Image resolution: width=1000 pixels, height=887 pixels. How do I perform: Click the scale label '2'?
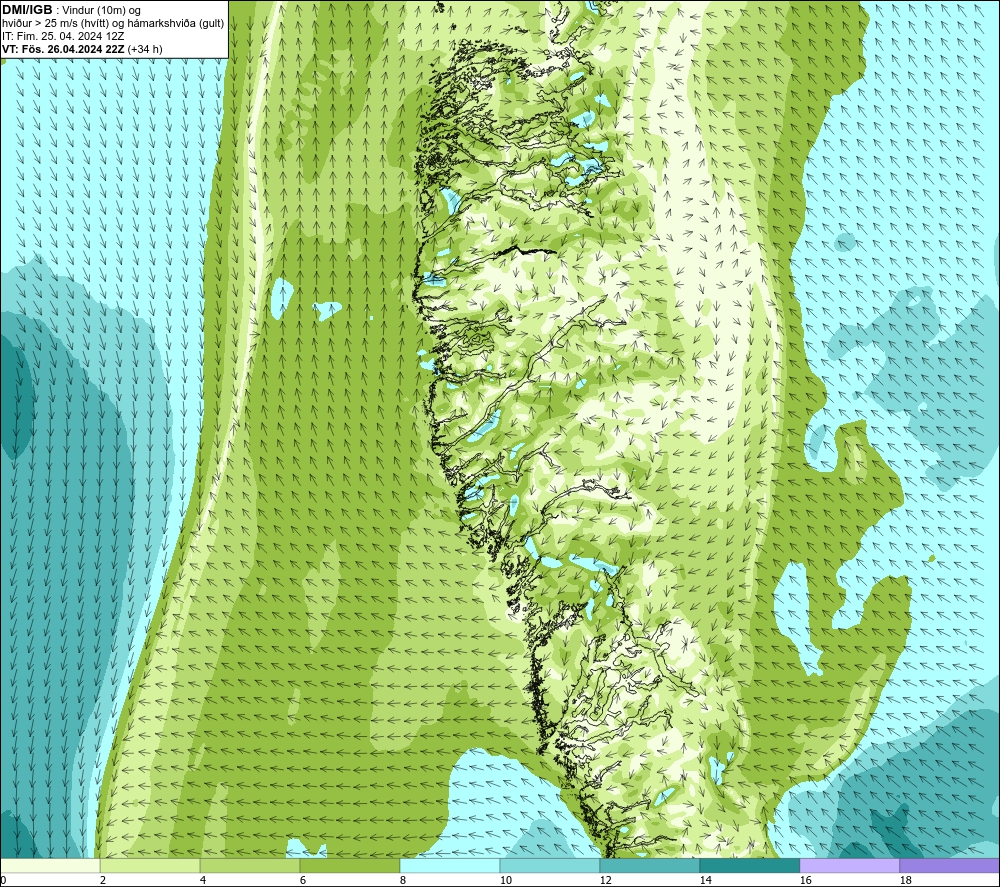103,880
